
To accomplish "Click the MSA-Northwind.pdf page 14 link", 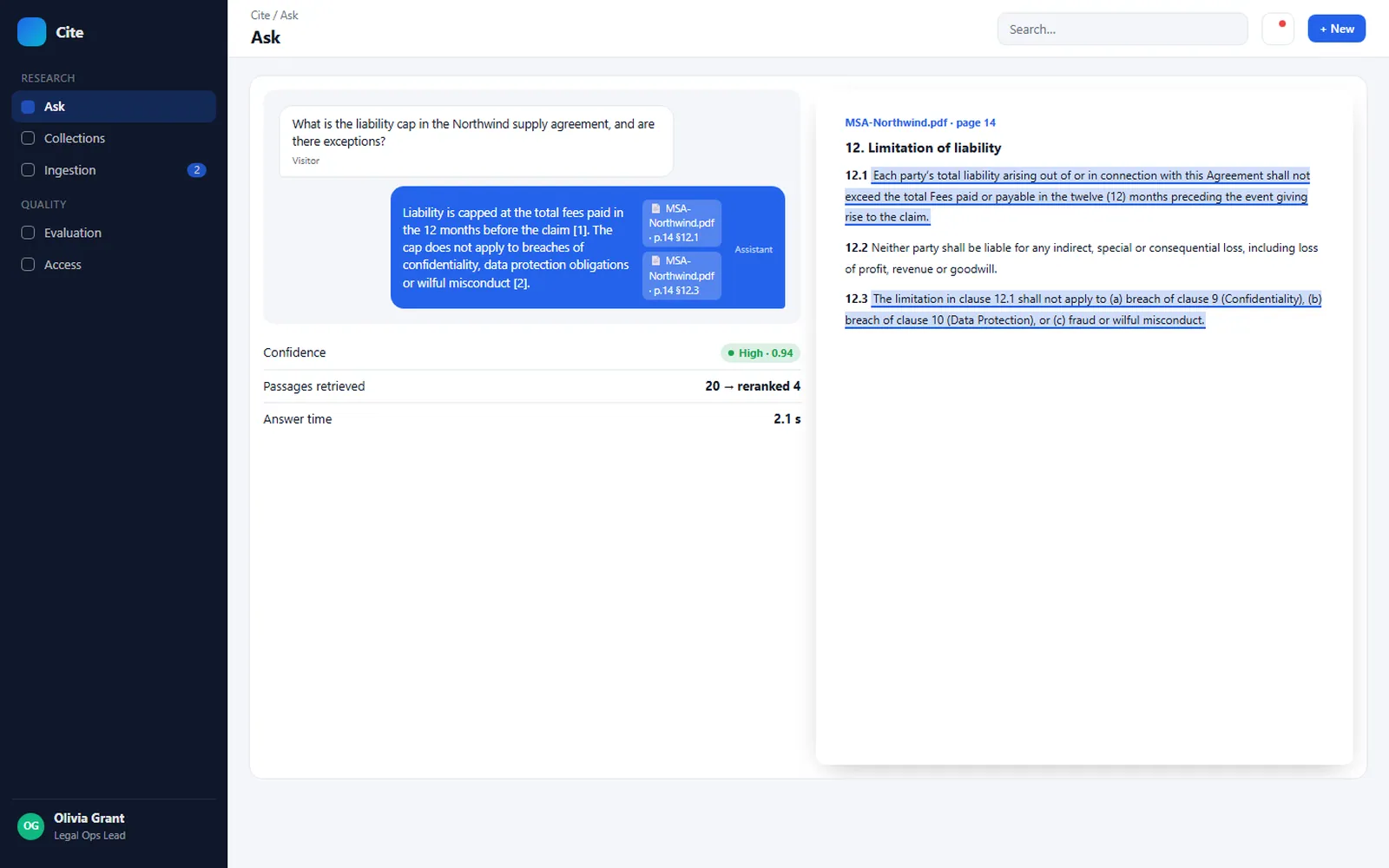I will pyautogui.click(x=920, y=122).
